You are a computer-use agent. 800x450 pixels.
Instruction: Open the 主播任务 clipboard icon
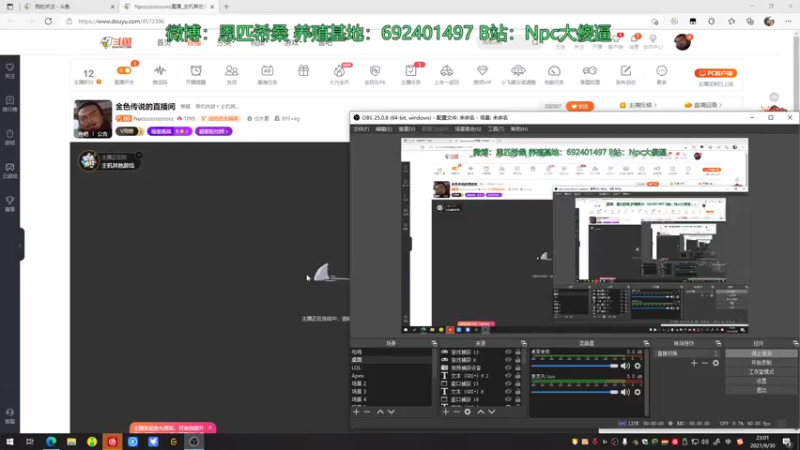click(411, 70)
